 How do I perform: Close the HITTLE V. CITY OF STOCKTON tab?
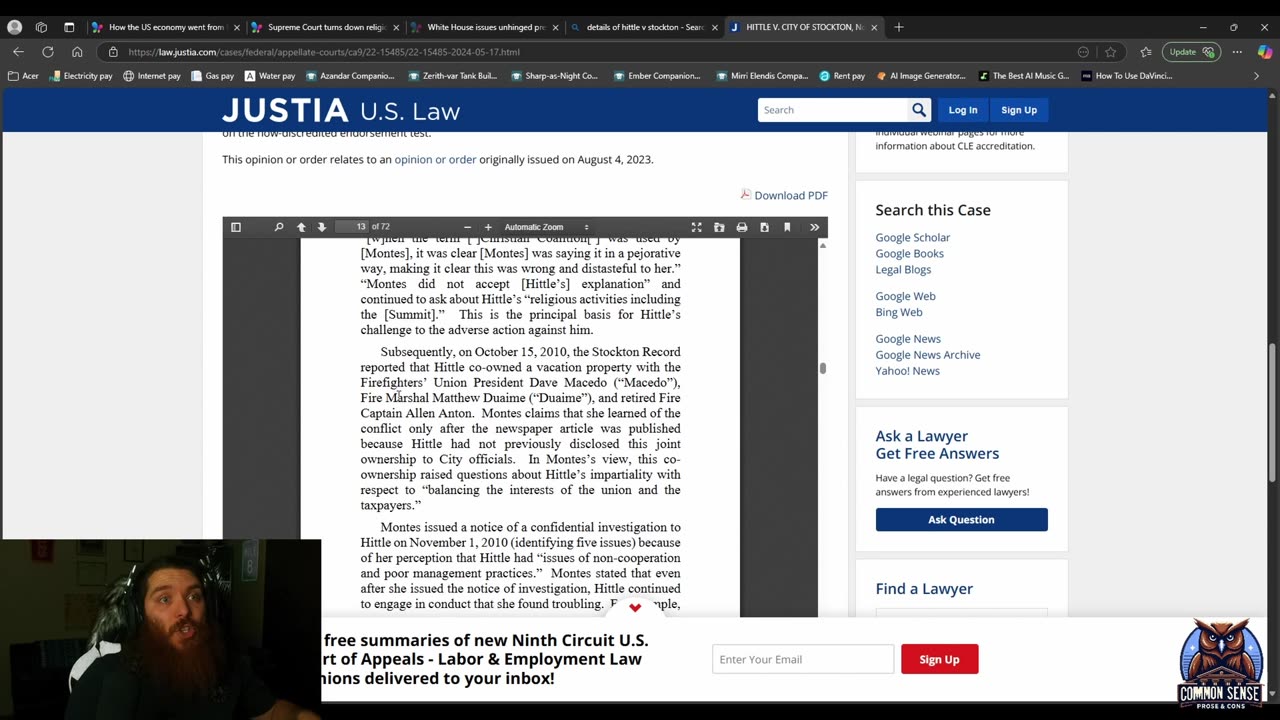[874, 27]
